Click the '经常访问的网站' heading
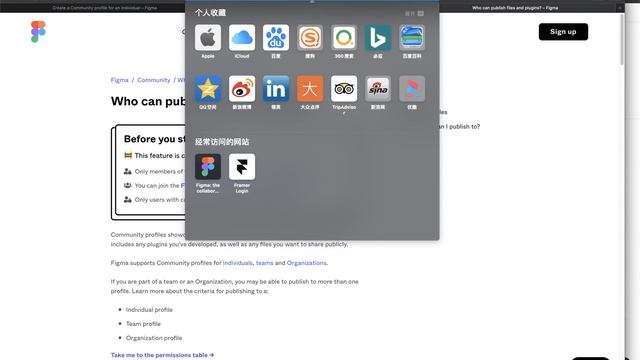Image resolution: width=640 pixels, height=360 pixels. (x=222, y=142)
